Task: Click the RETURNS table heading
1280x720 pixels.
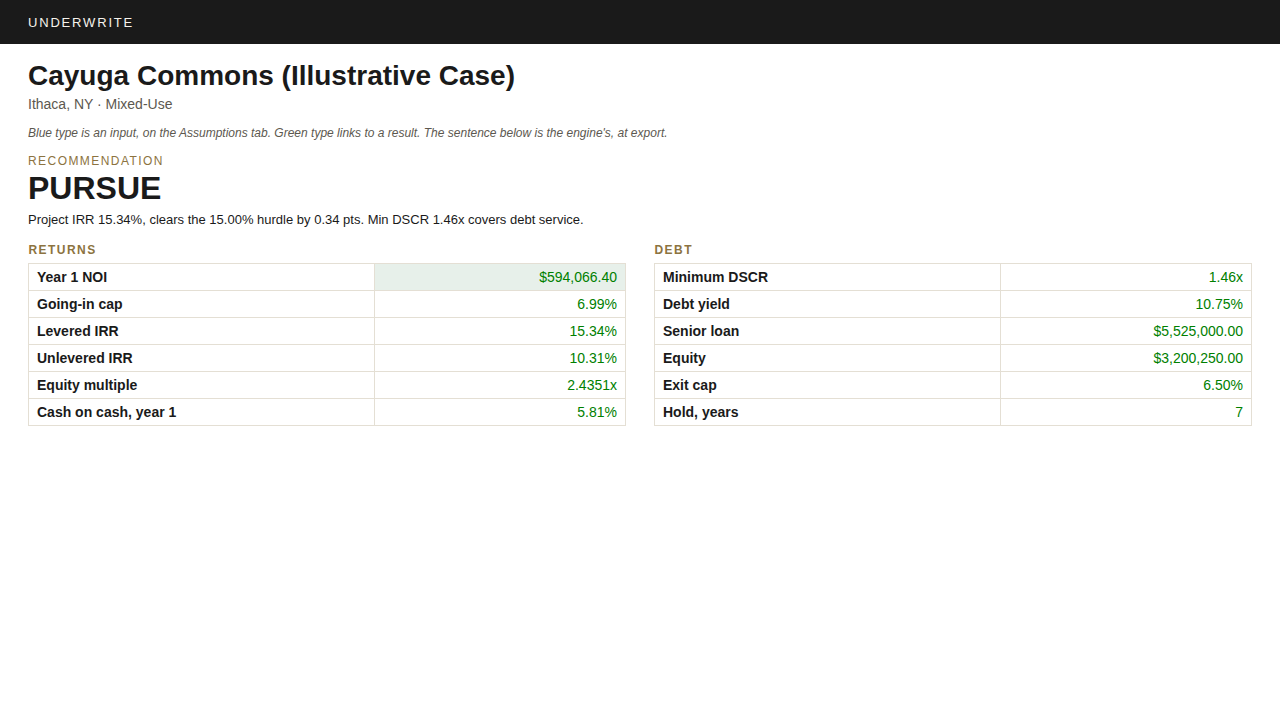Action: coord(62,250)
